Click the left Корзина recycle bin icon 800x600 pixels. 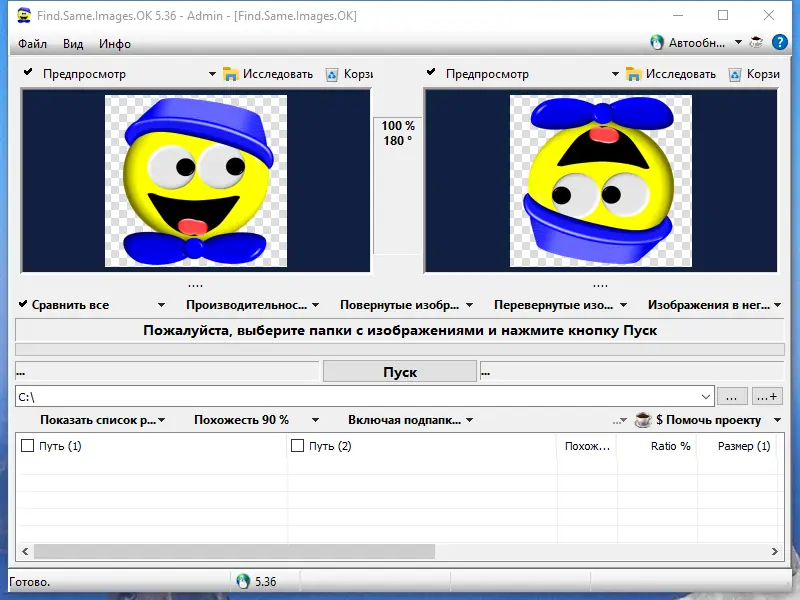point(331,73)
